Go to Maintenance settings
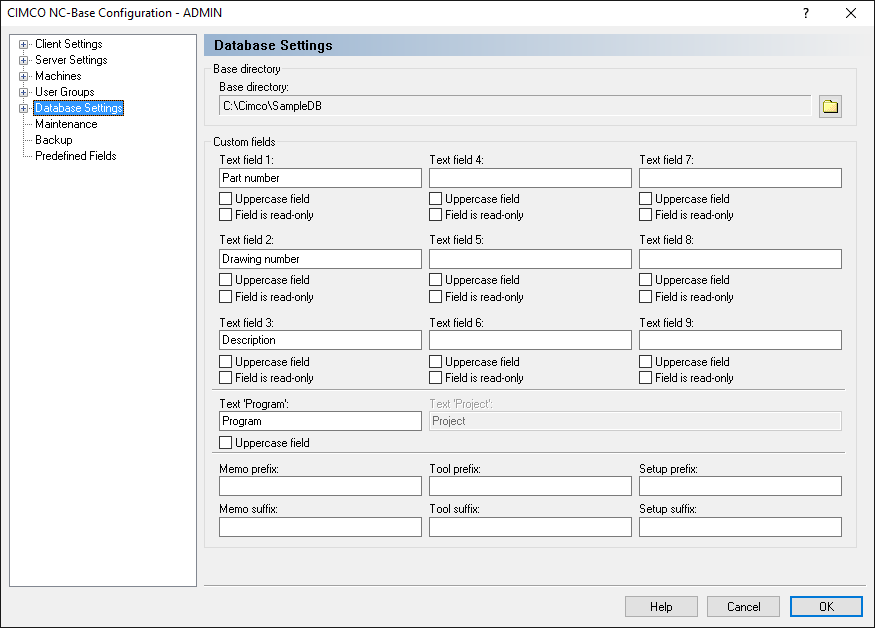The width and height of the screenshot is (875, 628). (66, 124)
